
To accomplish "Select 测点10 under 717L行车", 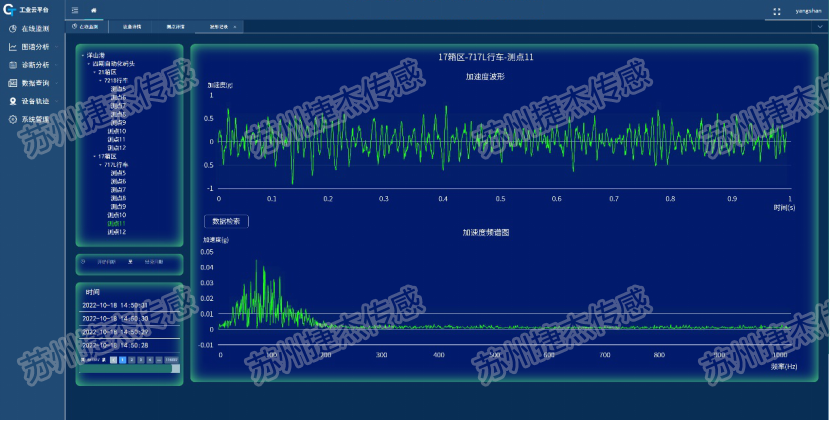I will pyautogui.click(x=116, y=215).
